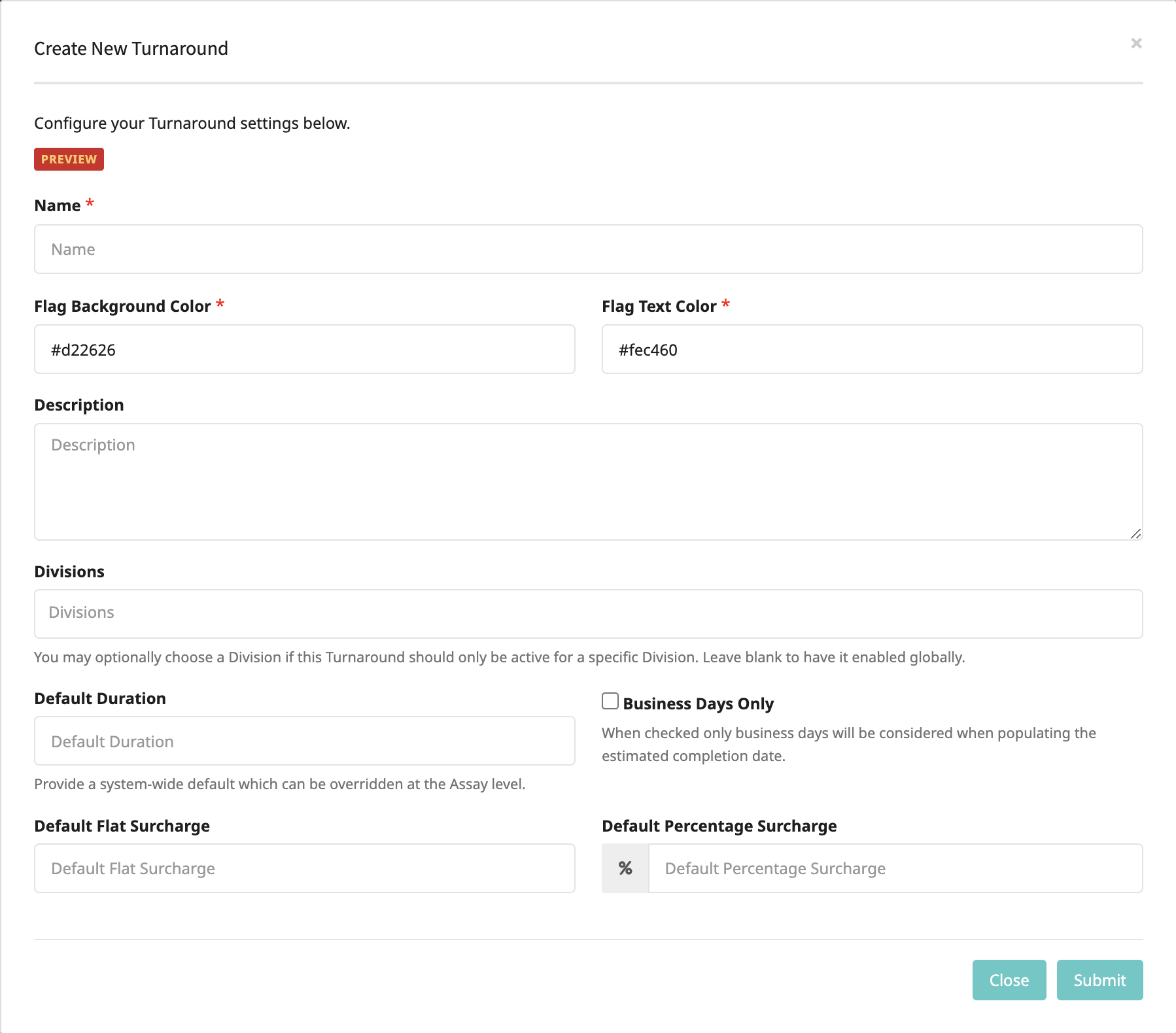Click the Flag Background Color label
Image resolution: width=1176 pixels, height=1033 pixels.
coord(122,306)
